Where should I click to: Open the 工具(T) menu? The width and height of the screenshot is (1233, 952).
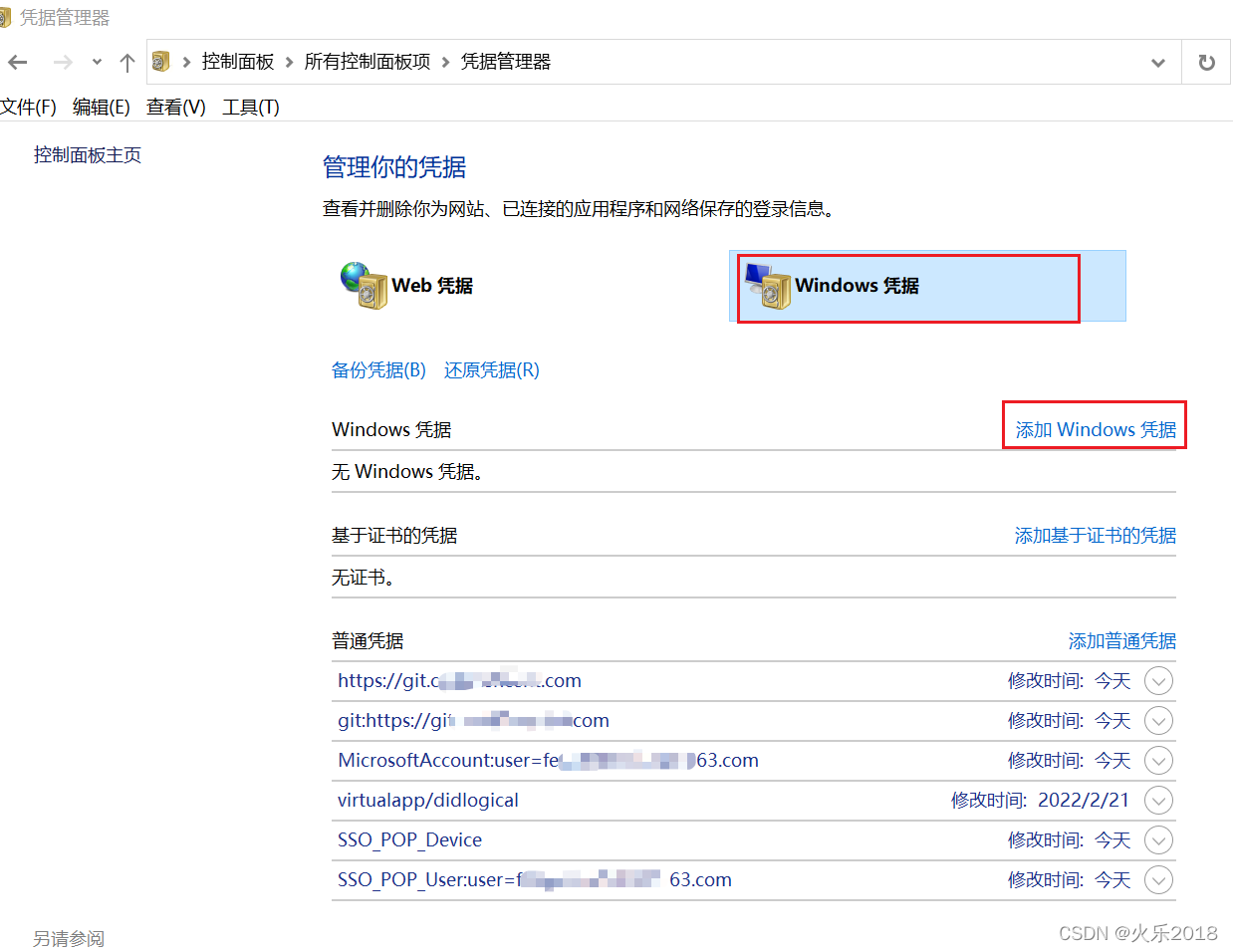[250, 107]
